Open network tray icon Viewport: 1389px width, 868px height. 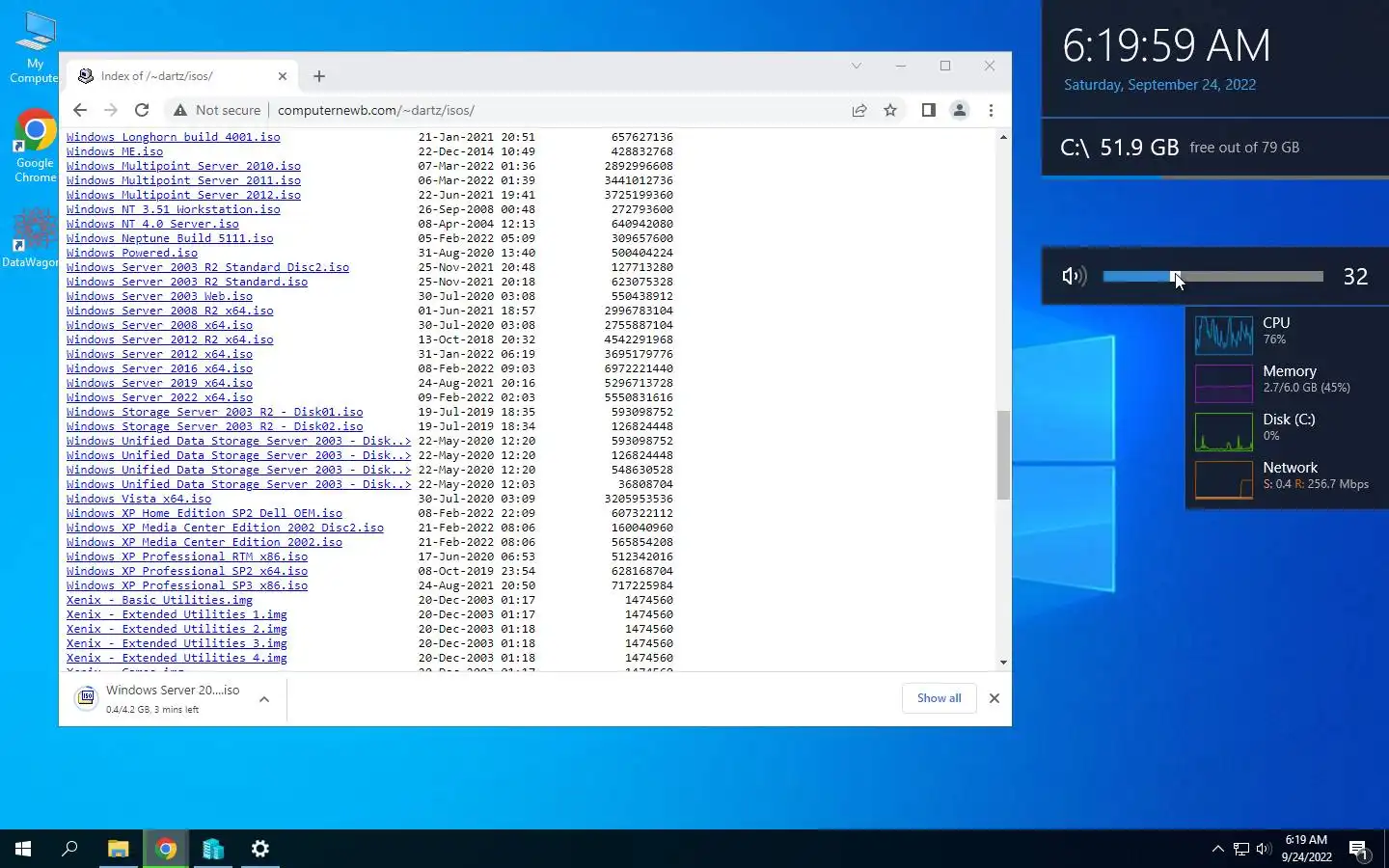pos(1240,849)
